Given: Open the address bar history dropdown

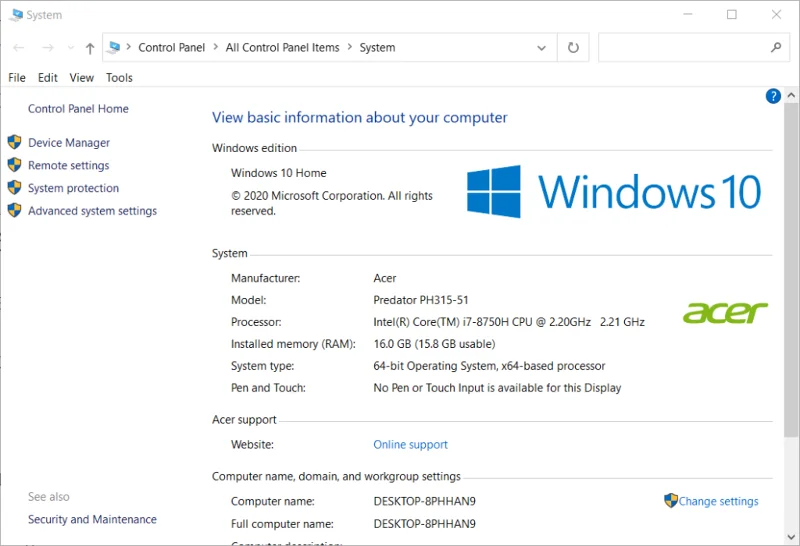Looking at the screenshot, I should [541, 48].
